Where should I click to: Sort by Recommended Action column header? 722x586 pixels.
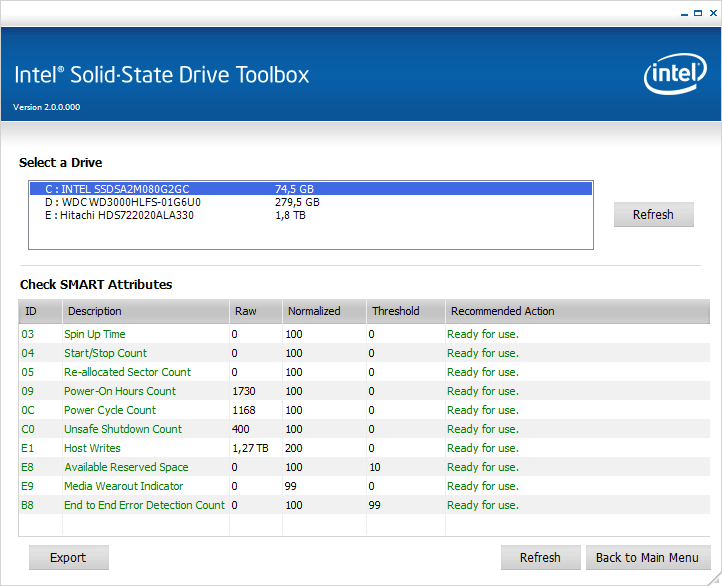577,311
